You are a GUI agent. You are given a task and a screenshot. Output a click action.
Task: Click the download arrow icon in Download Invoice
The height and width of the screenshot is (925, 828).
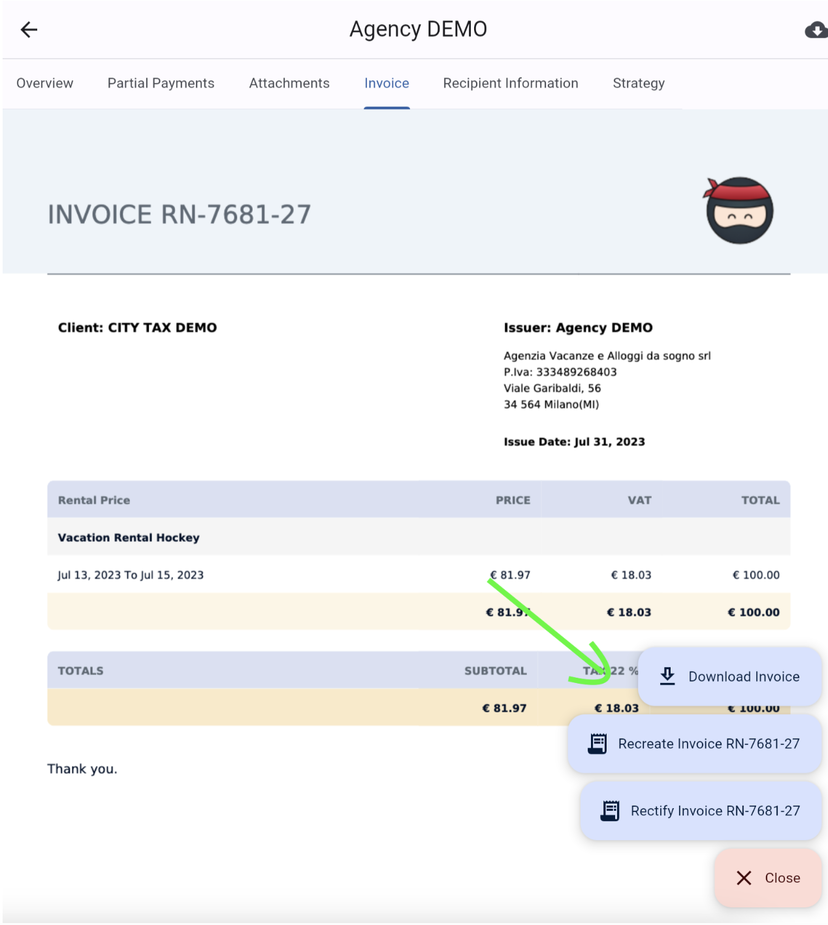point(667,677)
